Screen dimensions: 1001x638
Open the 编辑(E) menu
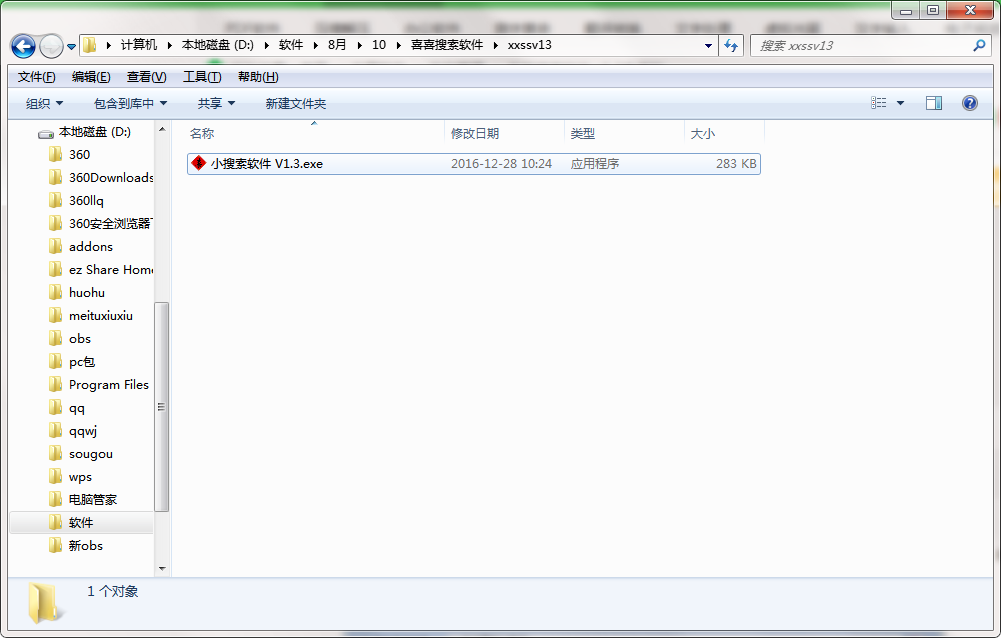coord(91,77)
